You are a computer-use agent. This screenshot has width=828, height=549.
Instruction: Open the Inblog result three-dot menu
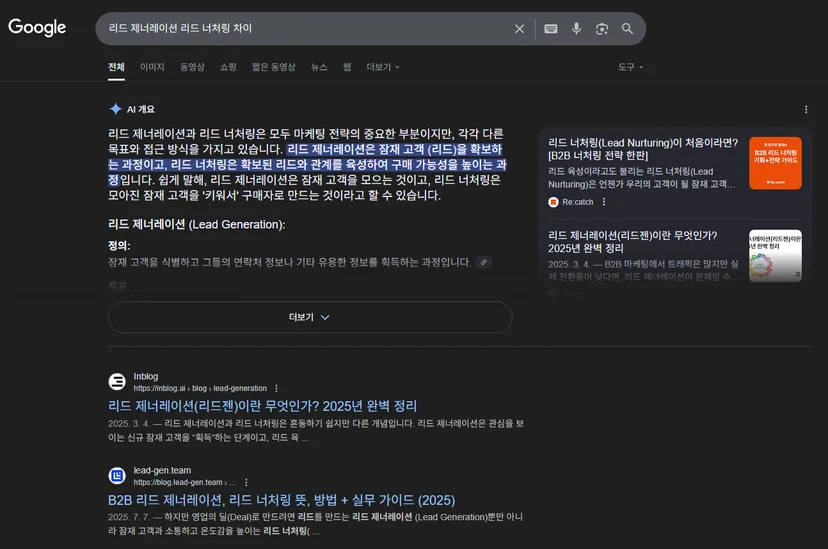276,389
